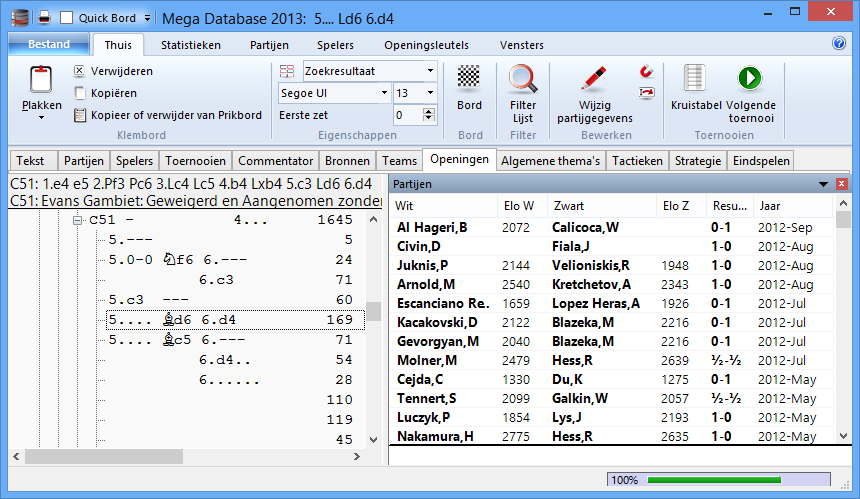Switch to the Tactieken tab
Image resolution: width=860 pixels, height=499 pixels.
click(637, 161)
